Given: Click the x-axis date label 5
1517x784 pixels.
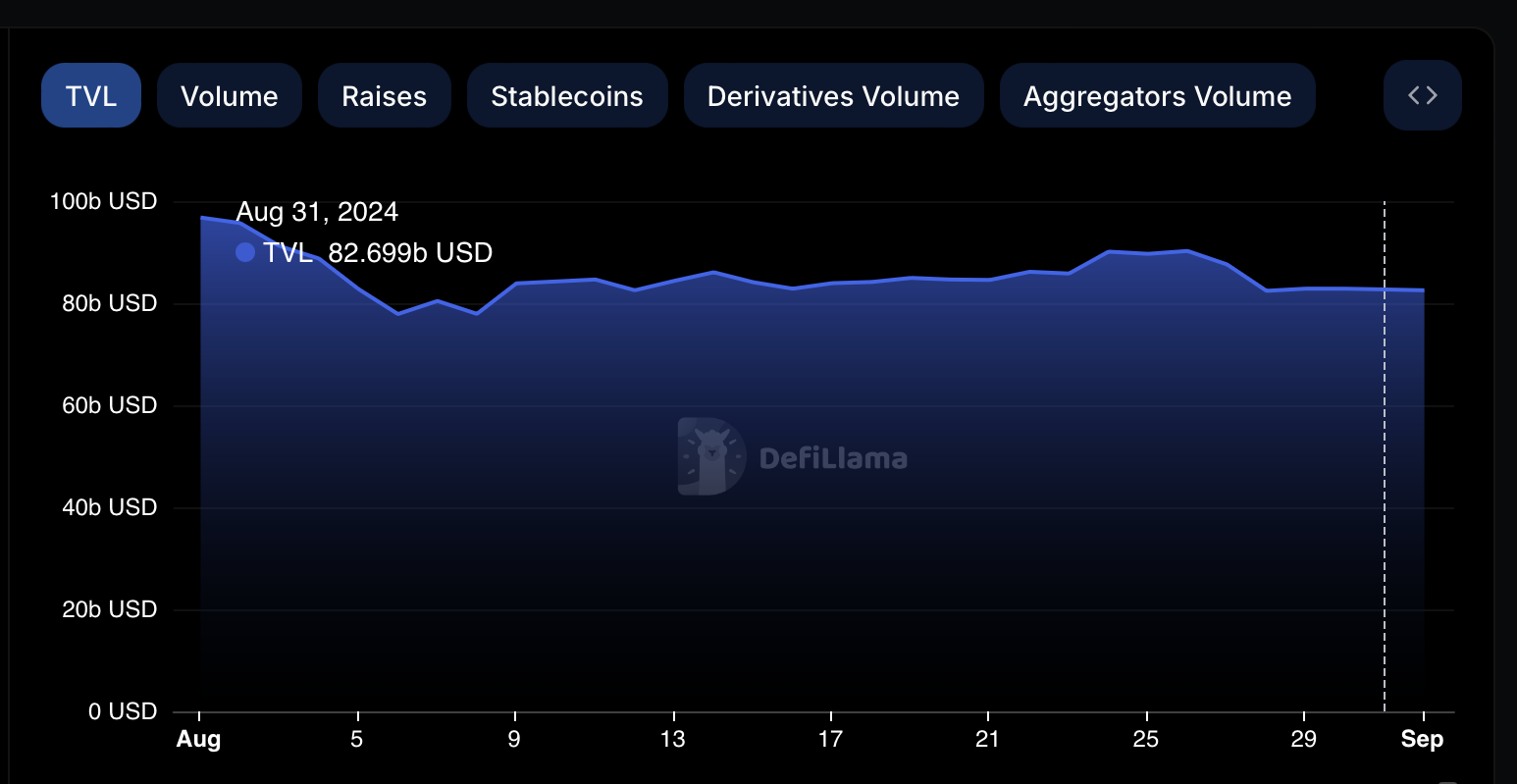Looking at the screenshot, I should 357,739.
